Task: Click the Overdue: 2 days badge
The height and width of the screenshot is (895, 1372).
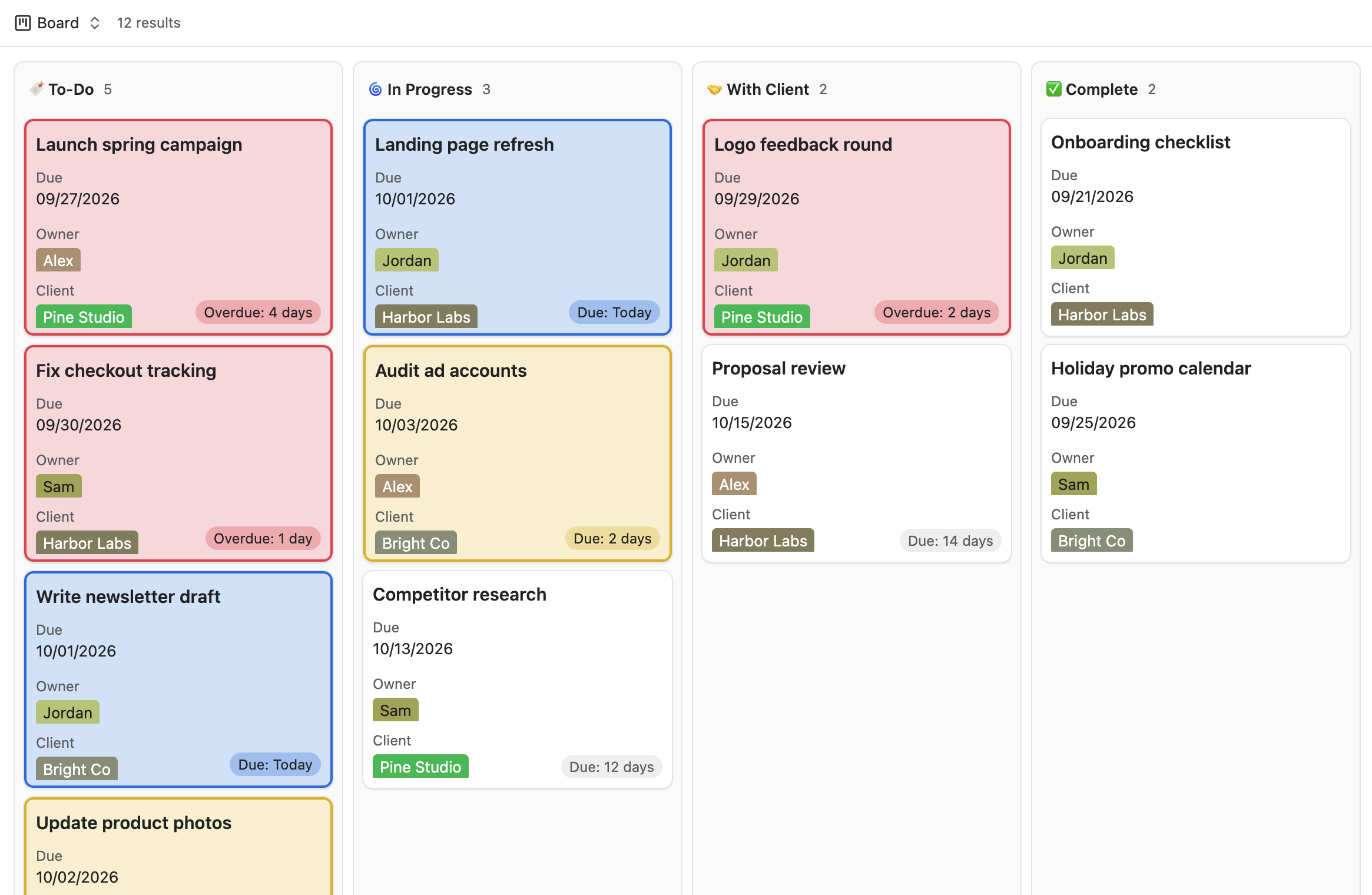Action: (x=936, y=312)
